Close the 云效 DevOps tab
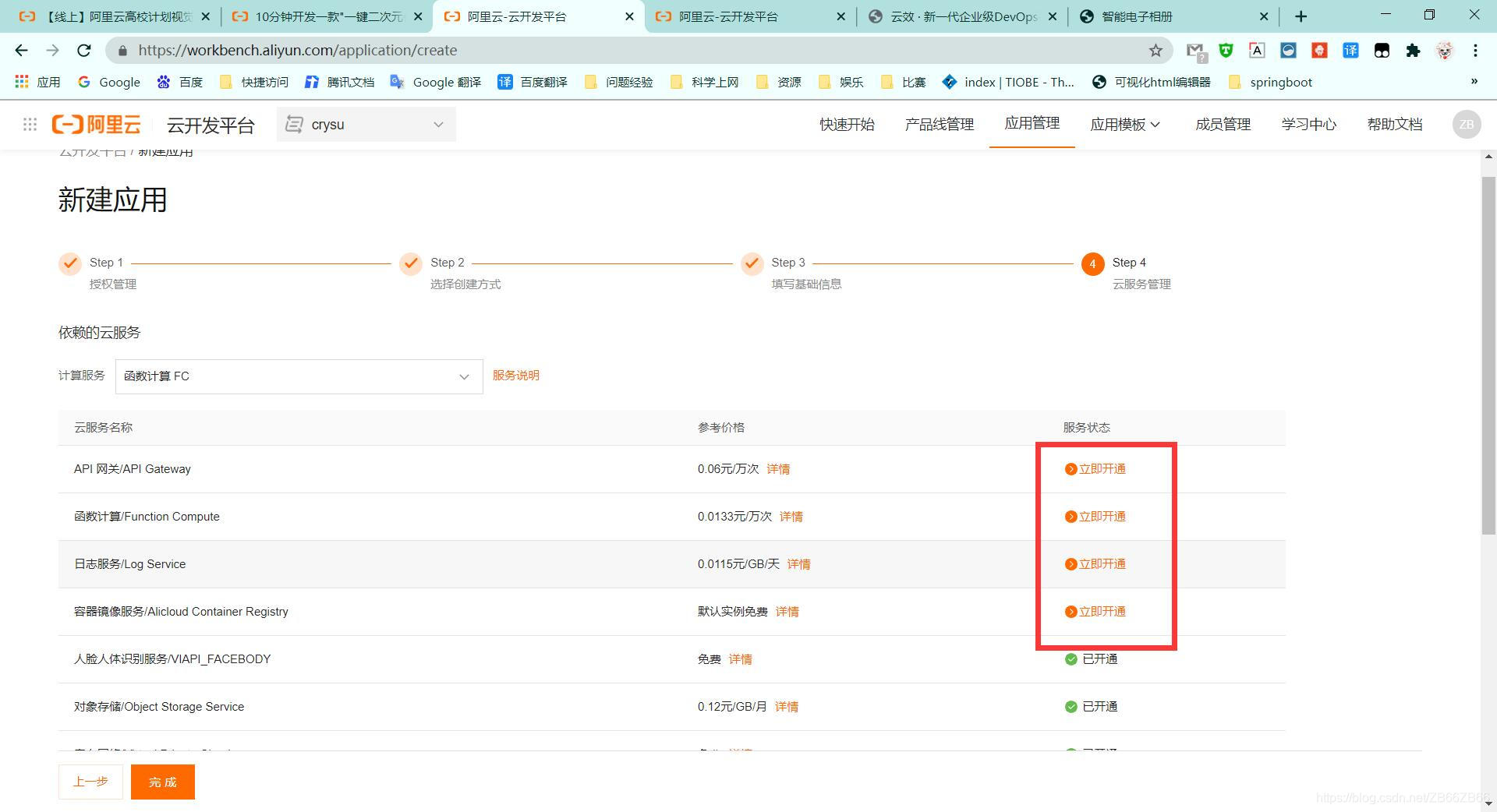 click(1053, 16)
